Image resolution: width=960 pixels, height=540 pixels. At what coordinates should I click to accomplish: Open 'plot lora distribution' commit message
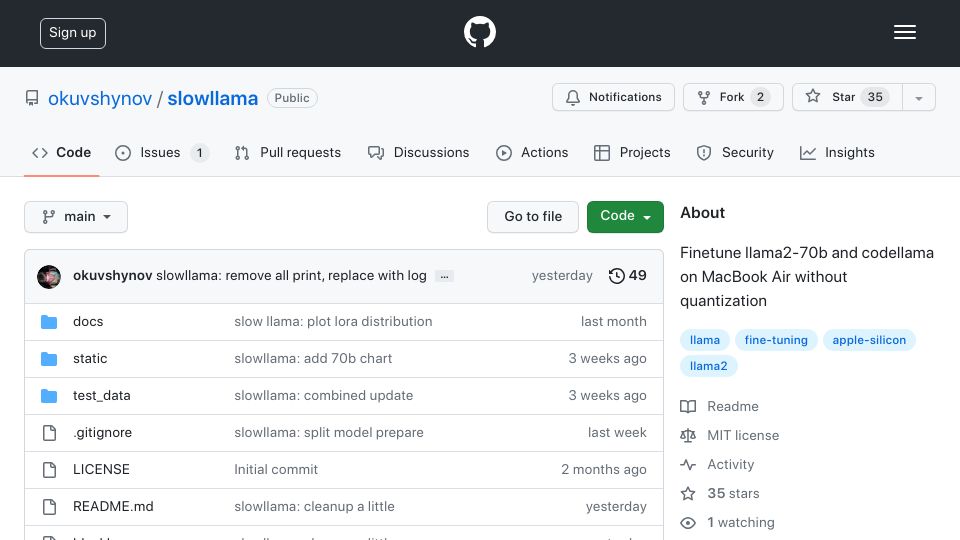(333, 321)
